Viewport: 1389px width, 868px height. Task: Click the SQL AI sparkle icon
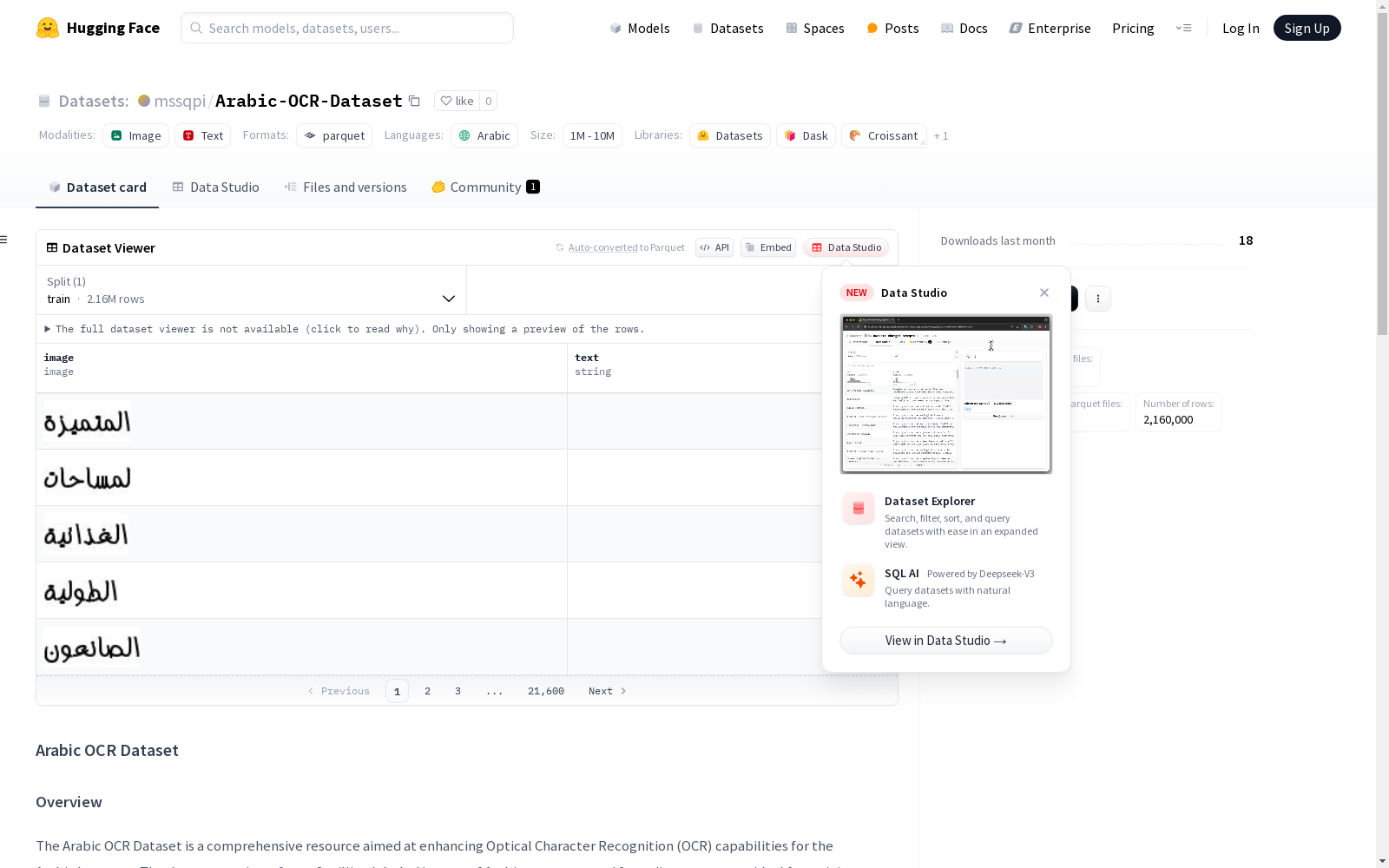859,580
